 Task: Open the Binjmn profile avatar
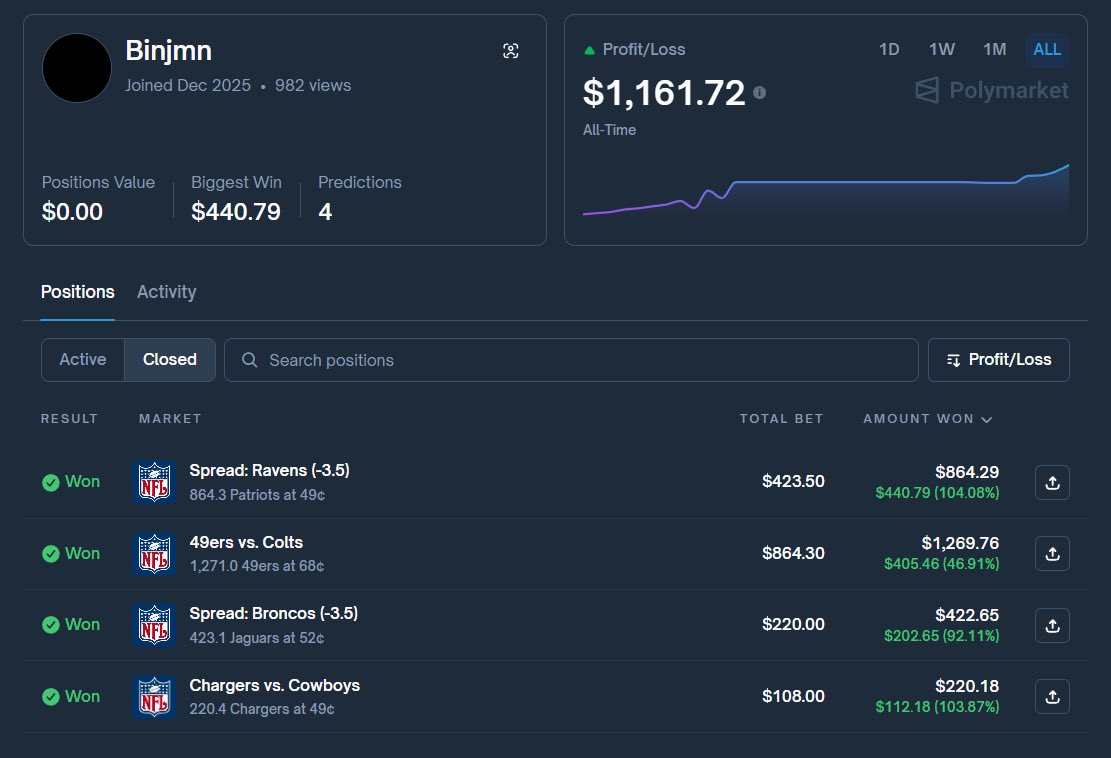[77, 68]
